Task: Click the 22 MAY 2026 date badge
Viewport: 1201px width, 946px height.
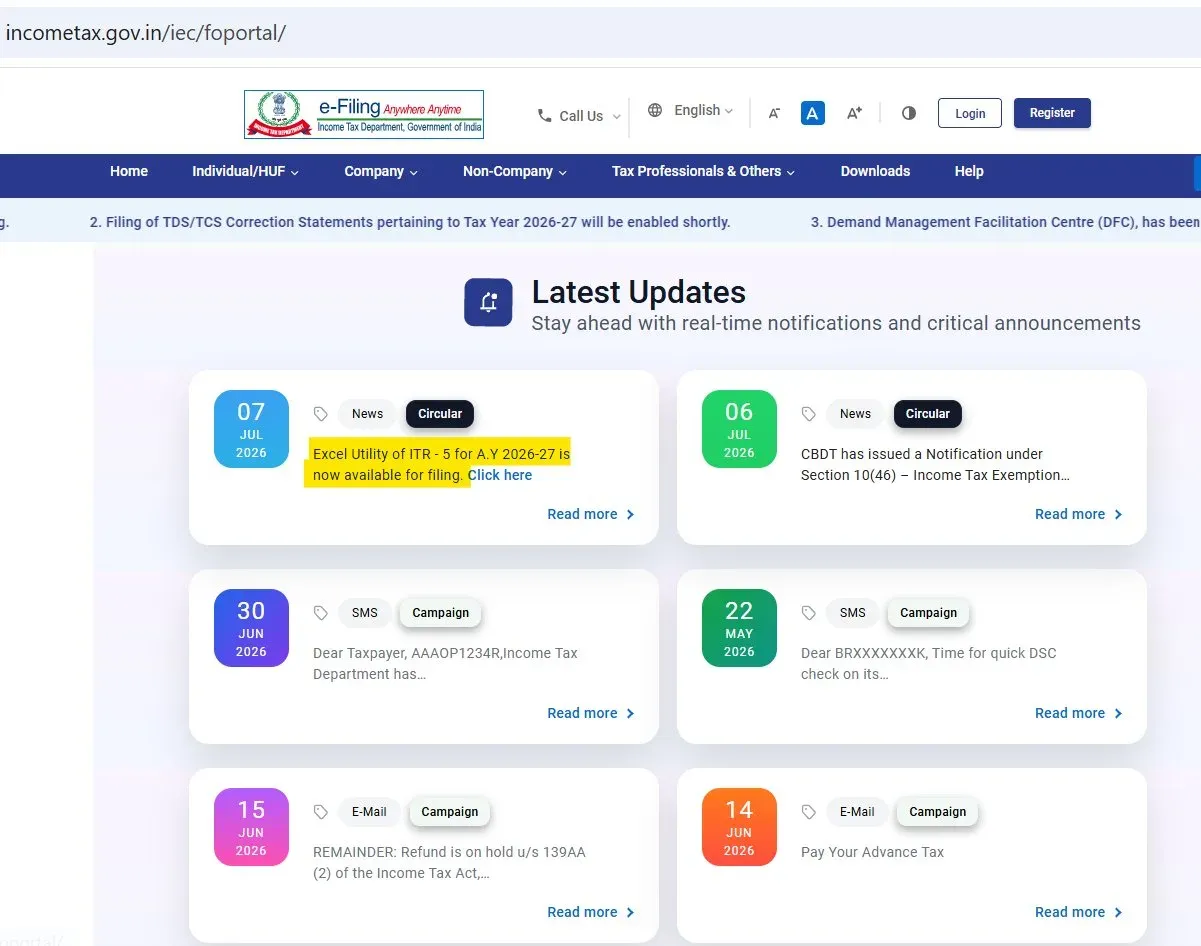Action: 739,628
